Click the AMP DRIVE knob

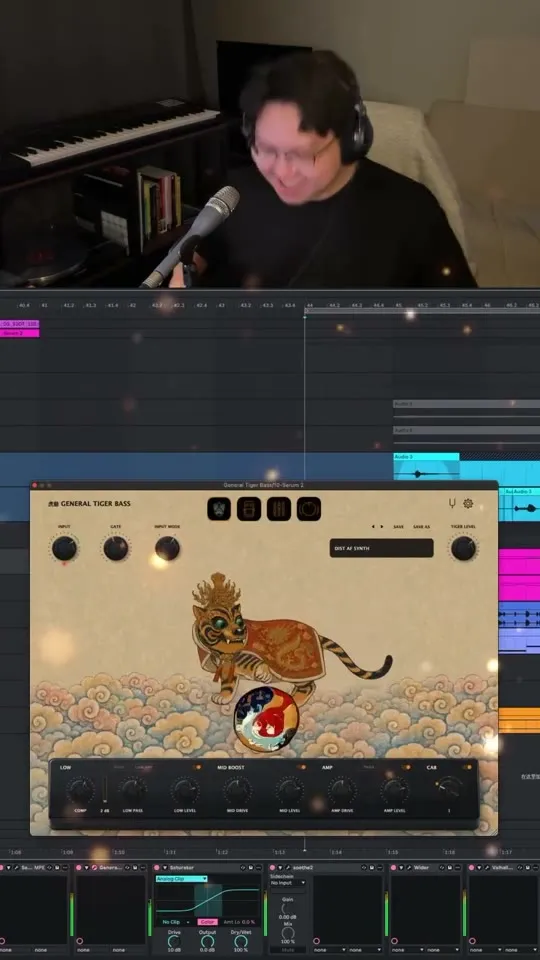click(x=342, y=790)
